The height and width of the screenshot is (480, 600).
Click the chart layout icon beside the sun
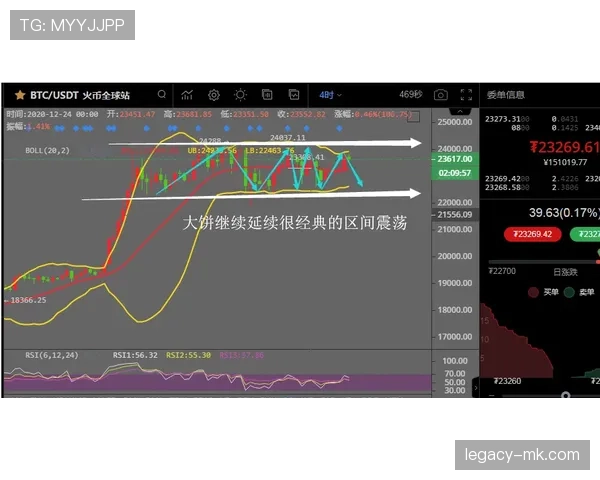coord(267,95)
